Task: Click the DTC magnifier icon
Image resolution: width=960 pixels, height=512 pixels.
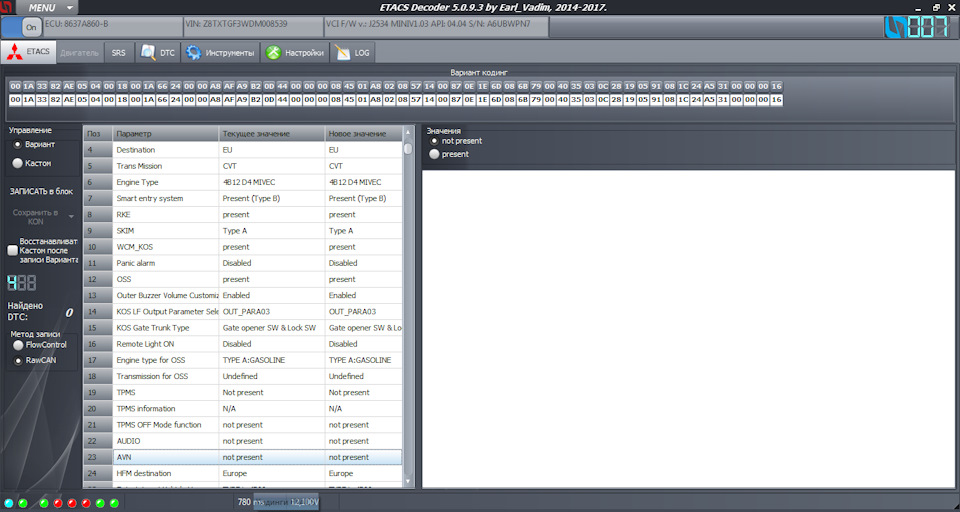Action: tap(148, 53)
